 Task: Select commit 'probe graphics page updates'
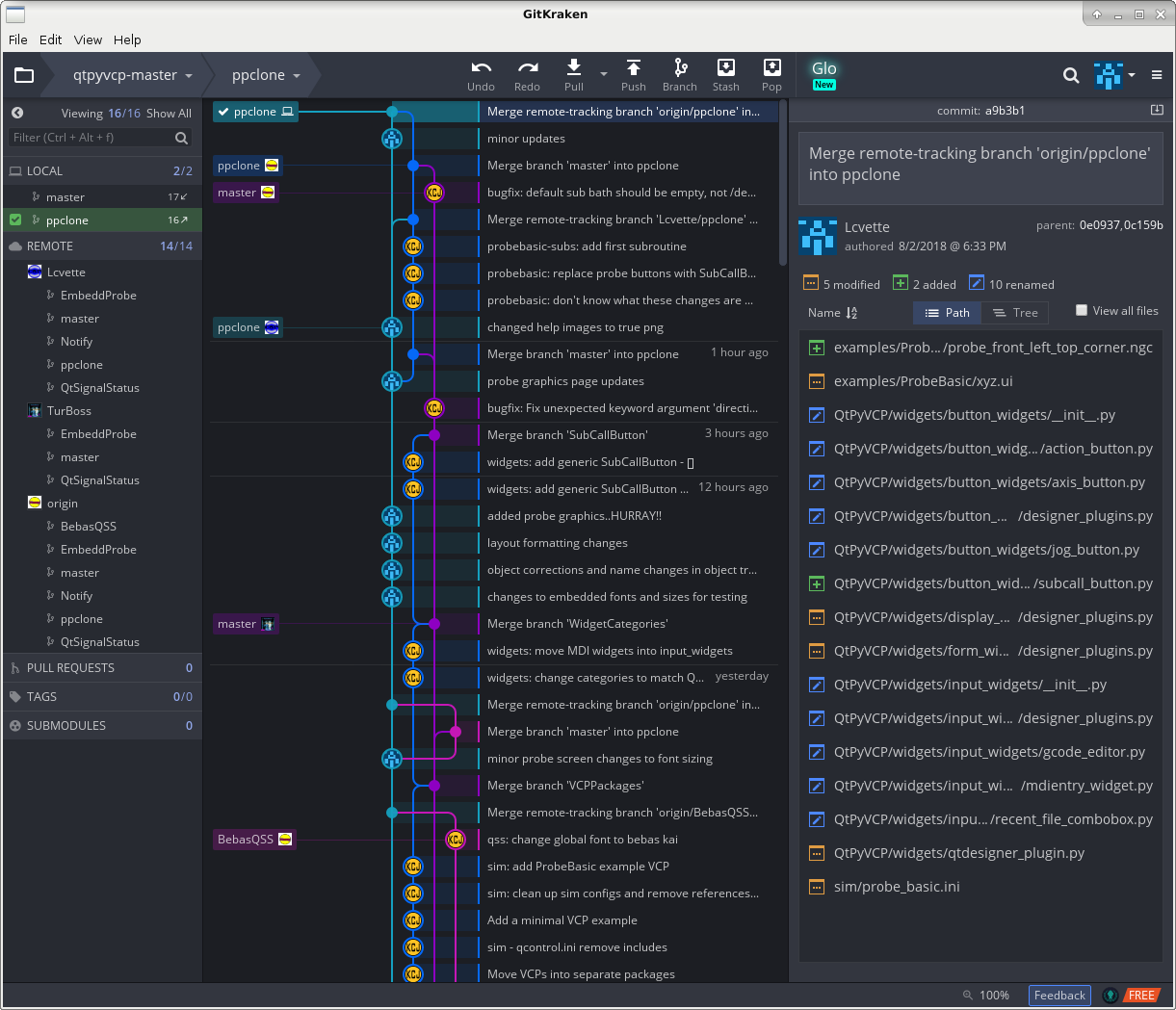click(565, 381)
